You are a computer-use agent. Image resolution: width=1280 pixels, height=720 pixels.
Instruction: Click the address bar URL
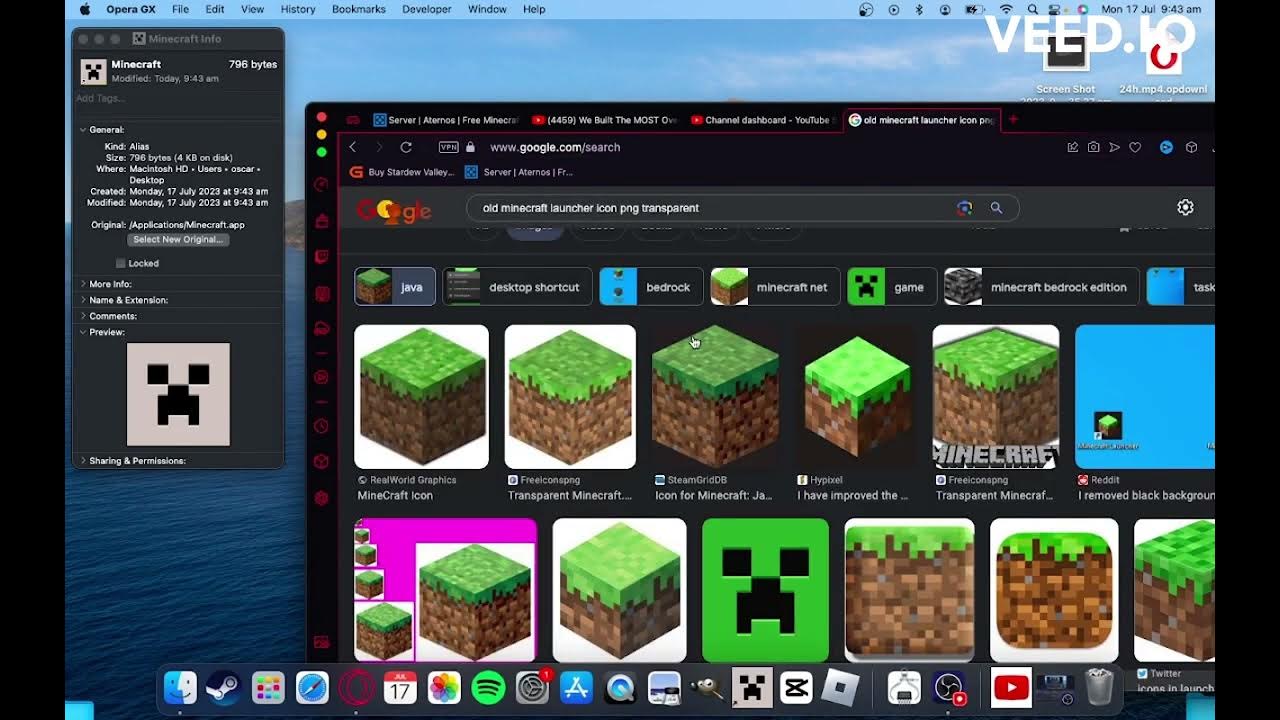tap(555, 147)
